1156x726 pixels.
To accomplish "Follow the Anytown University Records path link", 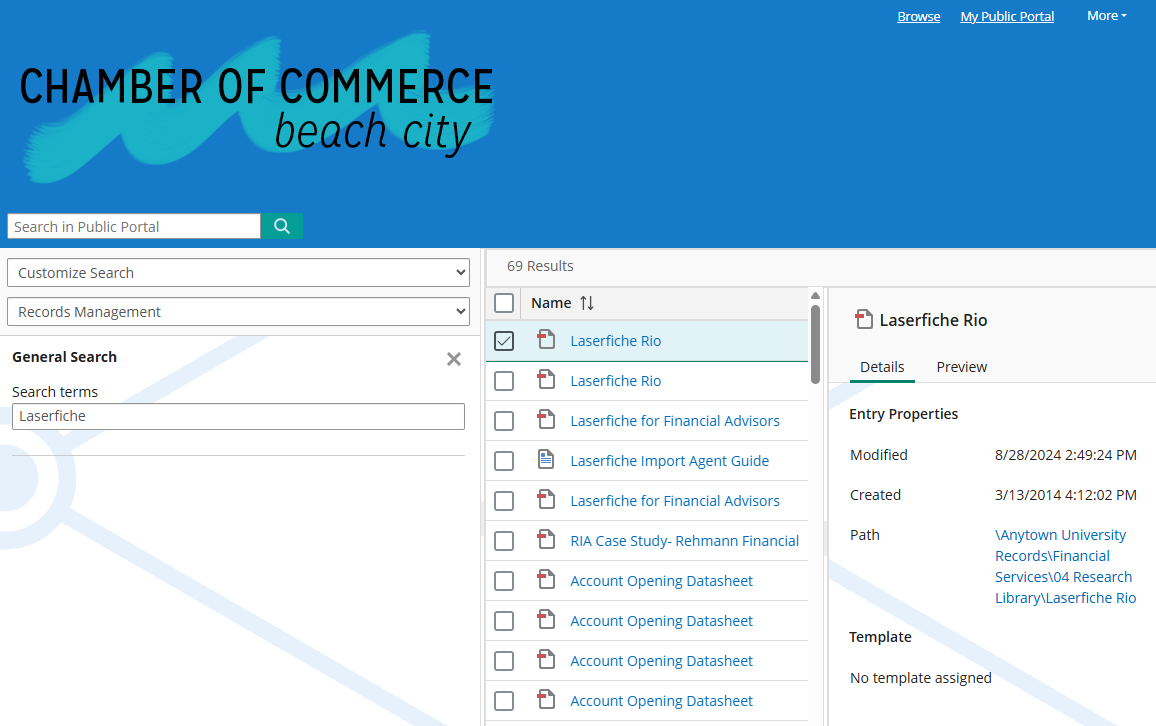I will point(1065,566).
